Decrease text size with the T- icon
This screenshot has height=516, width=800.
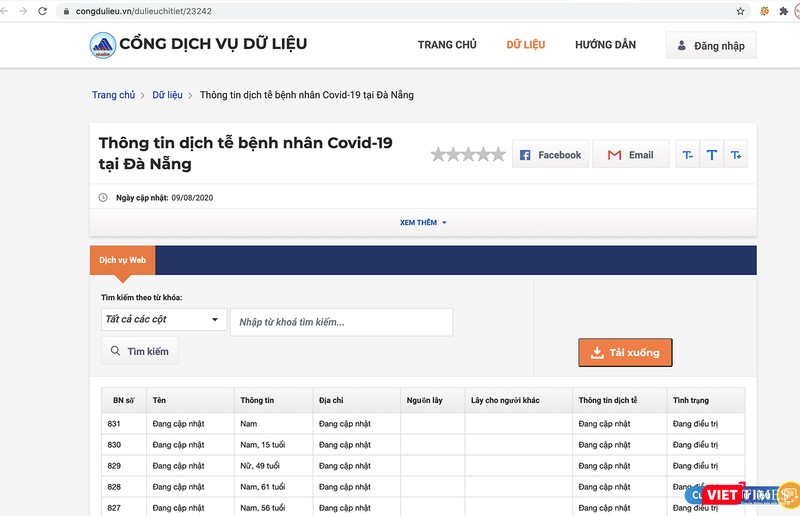pos(687,155)
